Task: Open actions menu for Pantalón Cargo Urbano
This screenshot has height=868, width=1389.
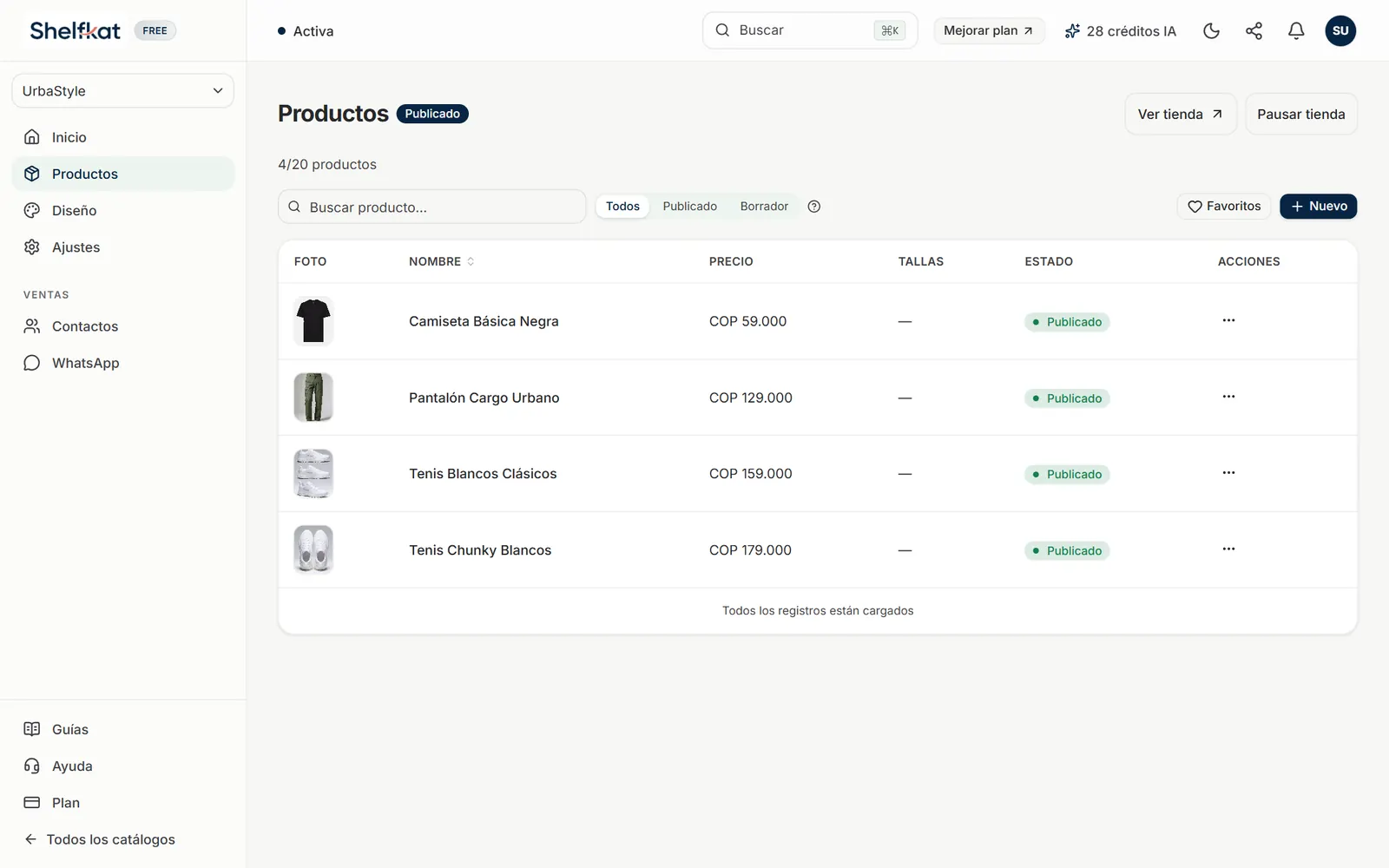Action: click(x=1228, y=397)
